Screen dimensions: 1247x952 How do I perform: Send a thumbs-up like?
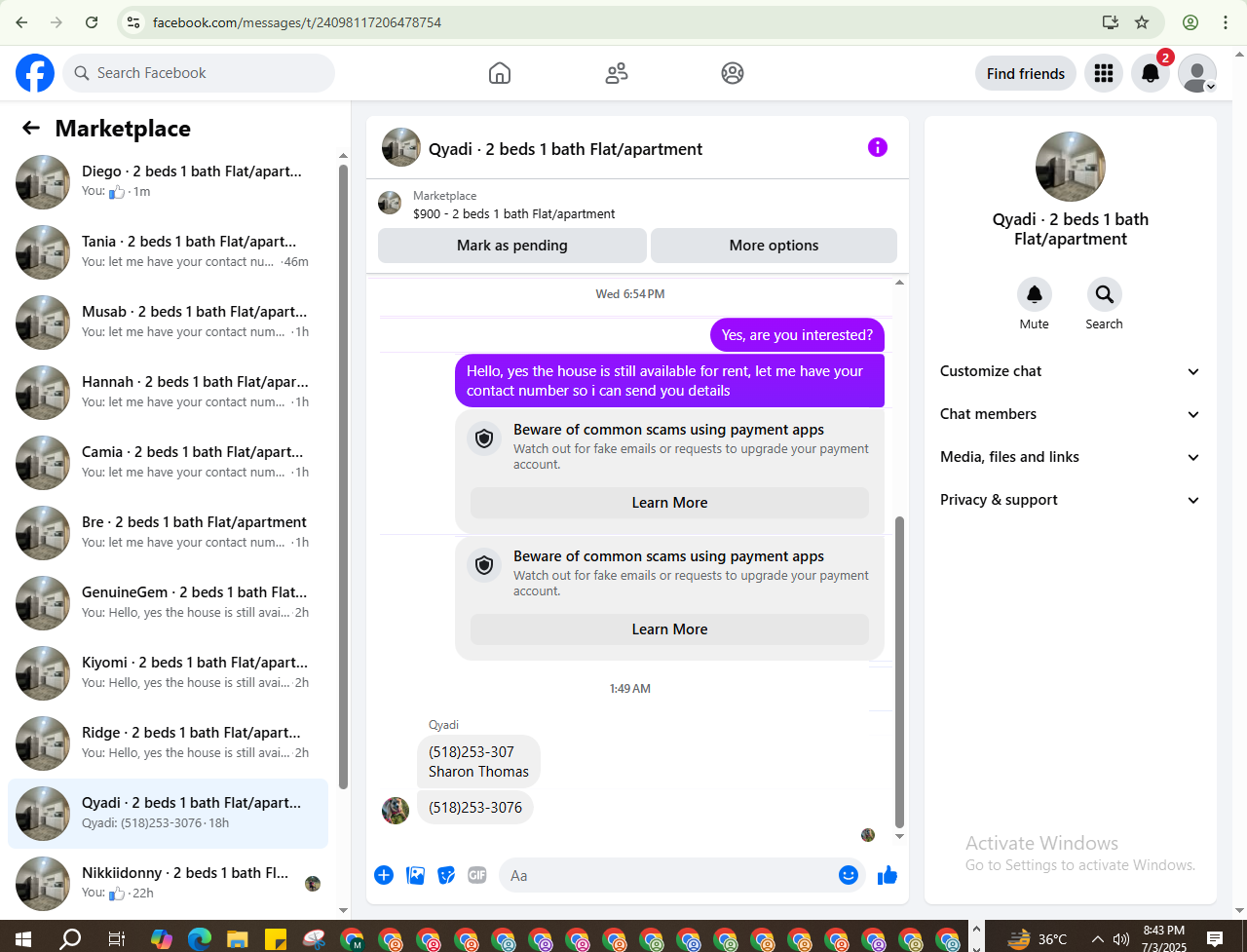click(x=887, y=875)
